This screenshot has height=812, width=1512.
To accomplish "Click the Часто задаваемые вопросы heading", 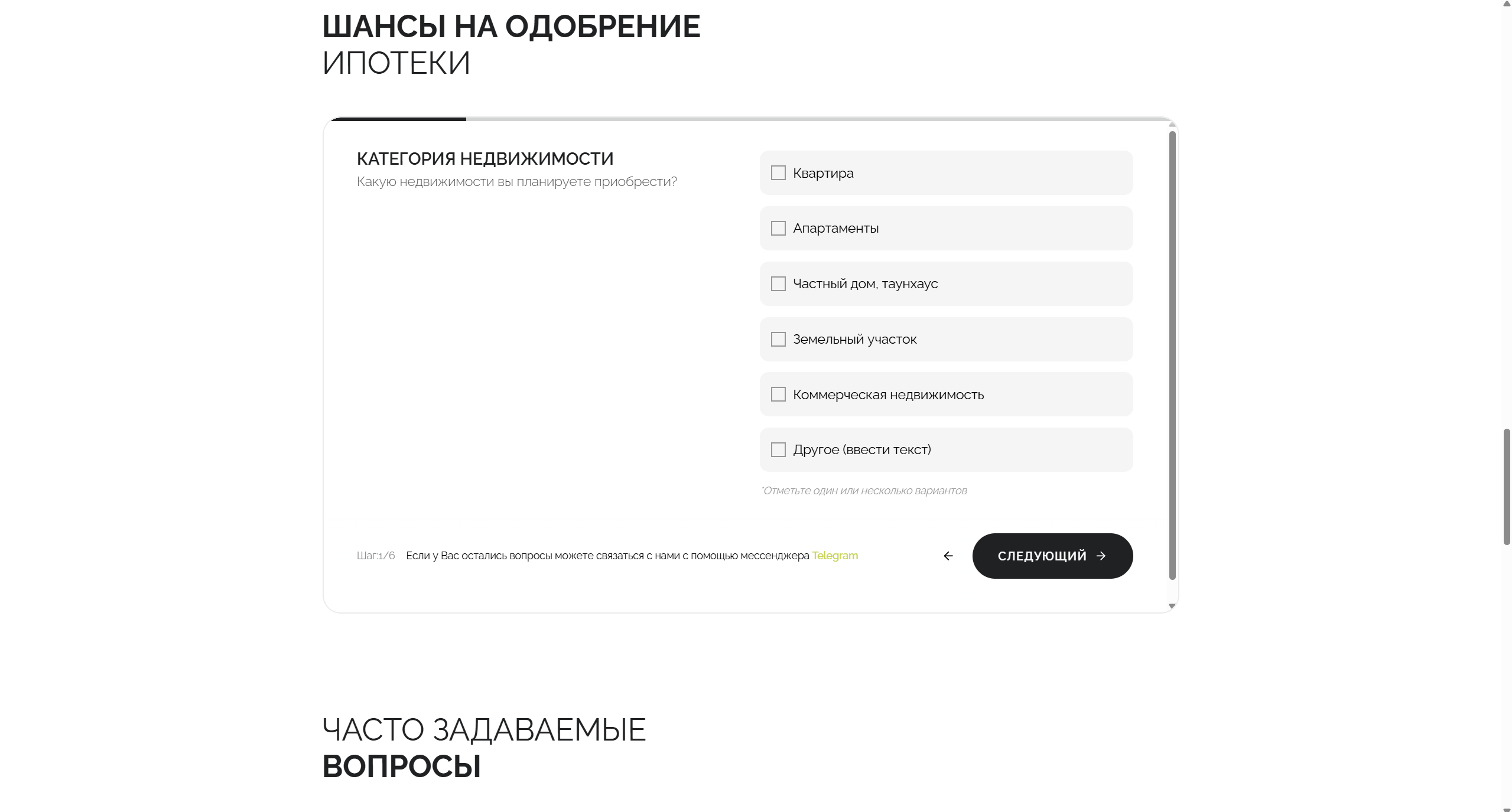I will tap(484, 748).
